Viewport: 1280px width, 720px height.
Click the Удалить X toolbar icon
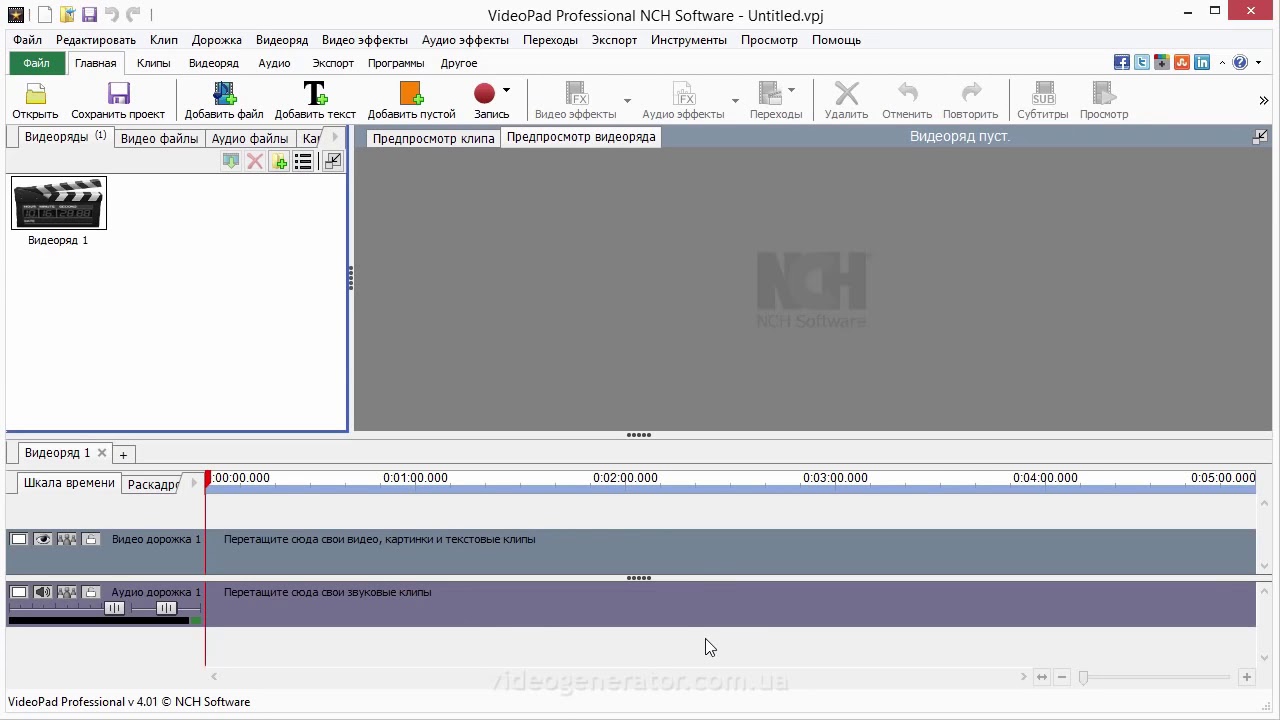click(847, 93)
